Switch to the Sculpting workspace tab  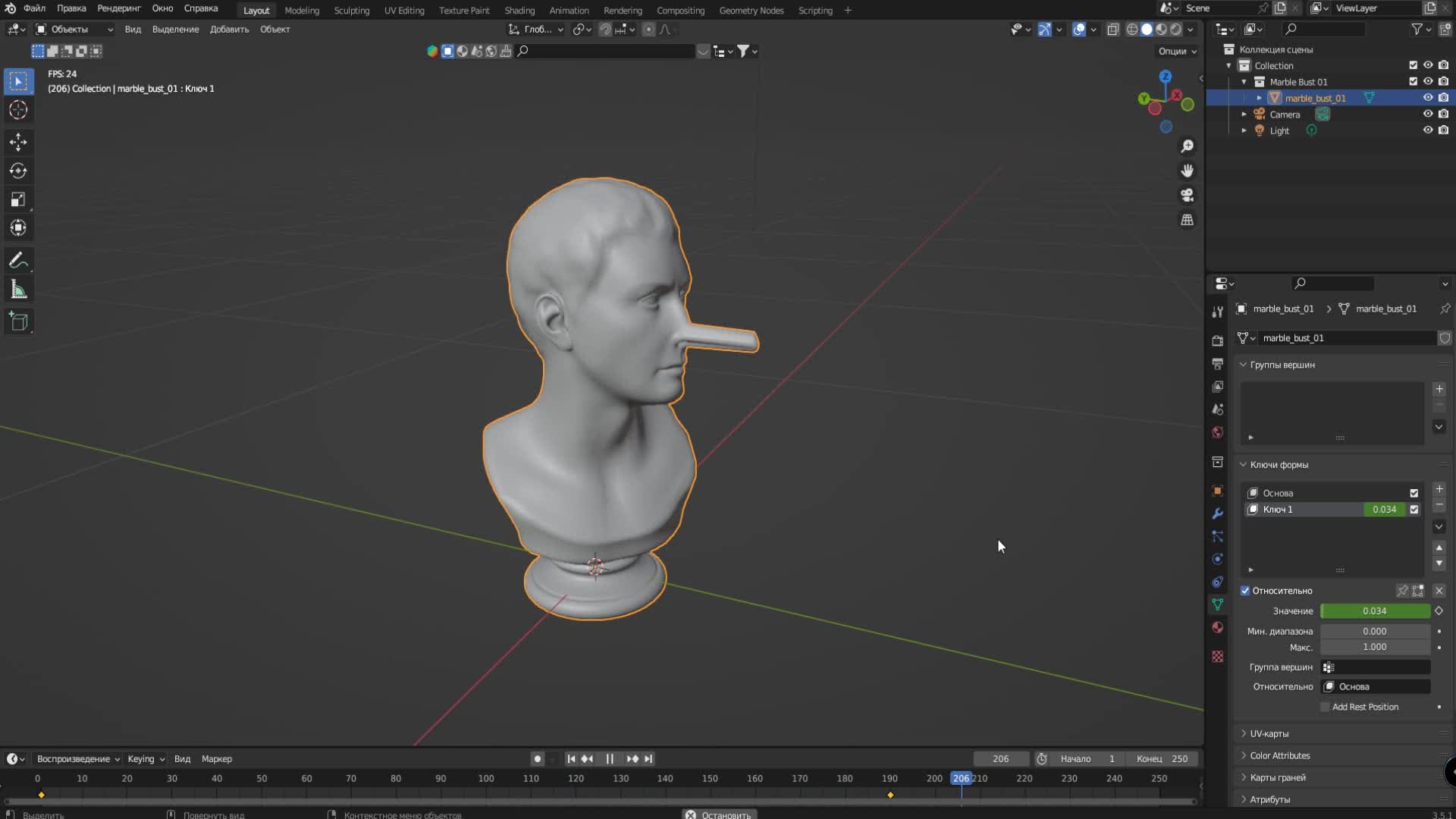click(x=351, y=10)
